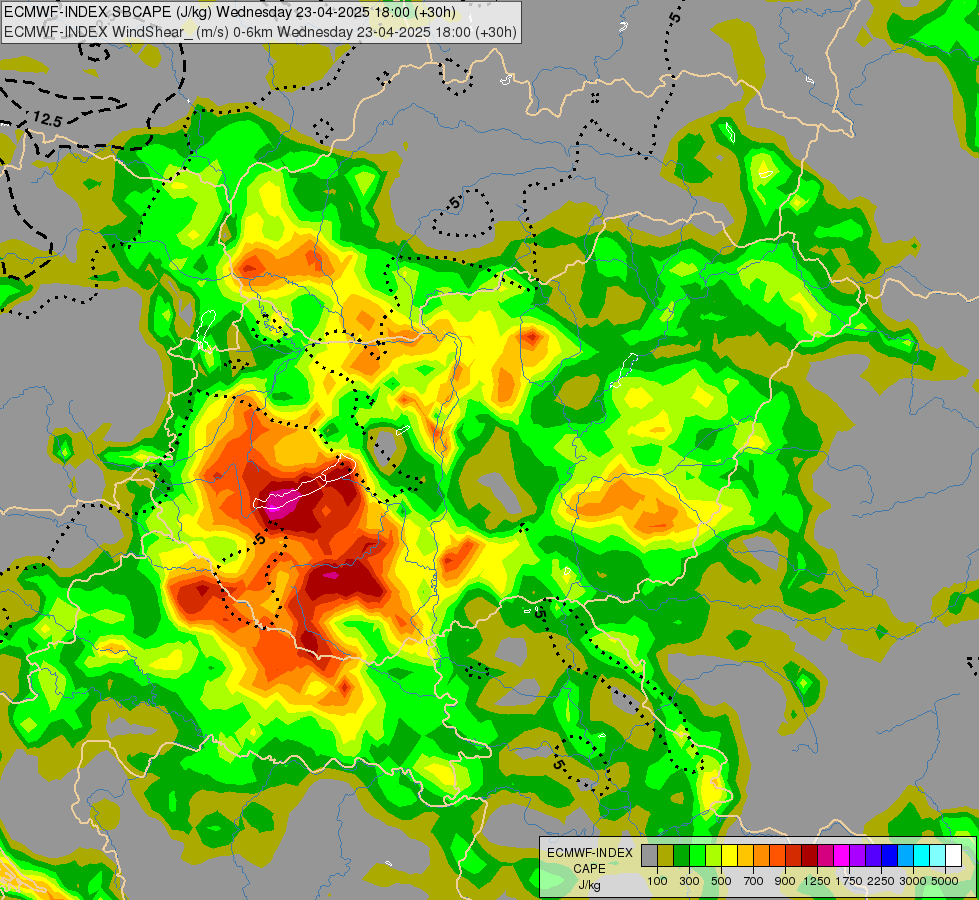This screenshot has width=979, height=900.
Task: Select the red-orange legend swatch
Action: tap(778, 855)
